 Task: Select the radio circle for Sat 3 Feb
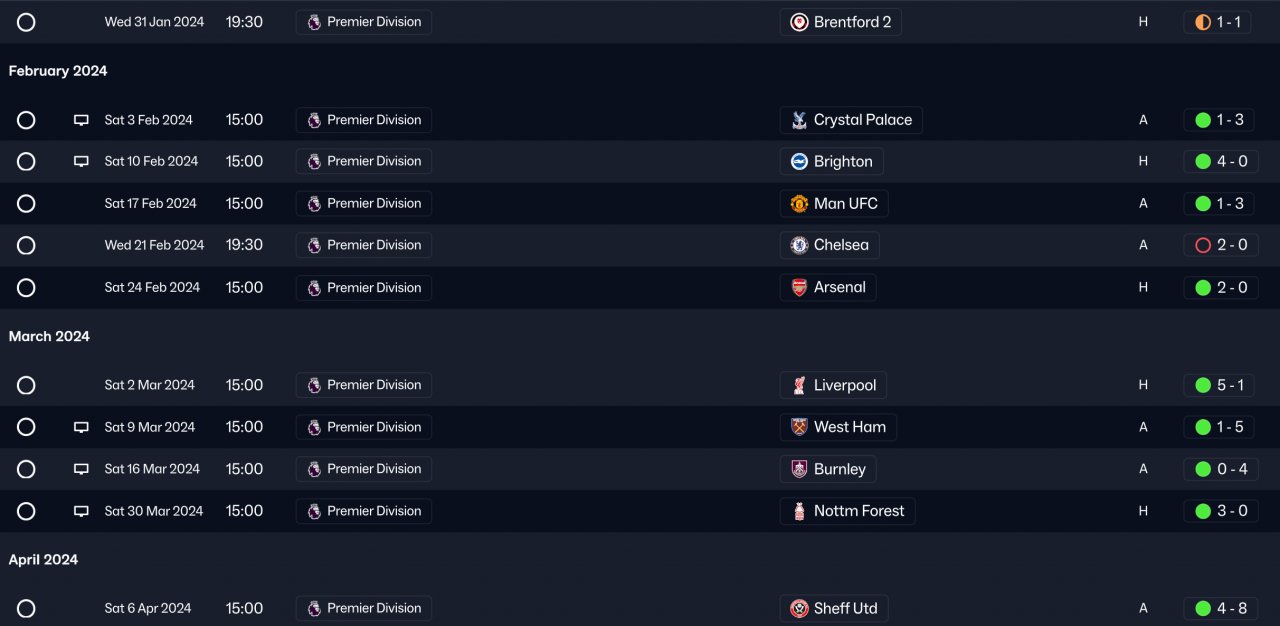click(26, 120)
